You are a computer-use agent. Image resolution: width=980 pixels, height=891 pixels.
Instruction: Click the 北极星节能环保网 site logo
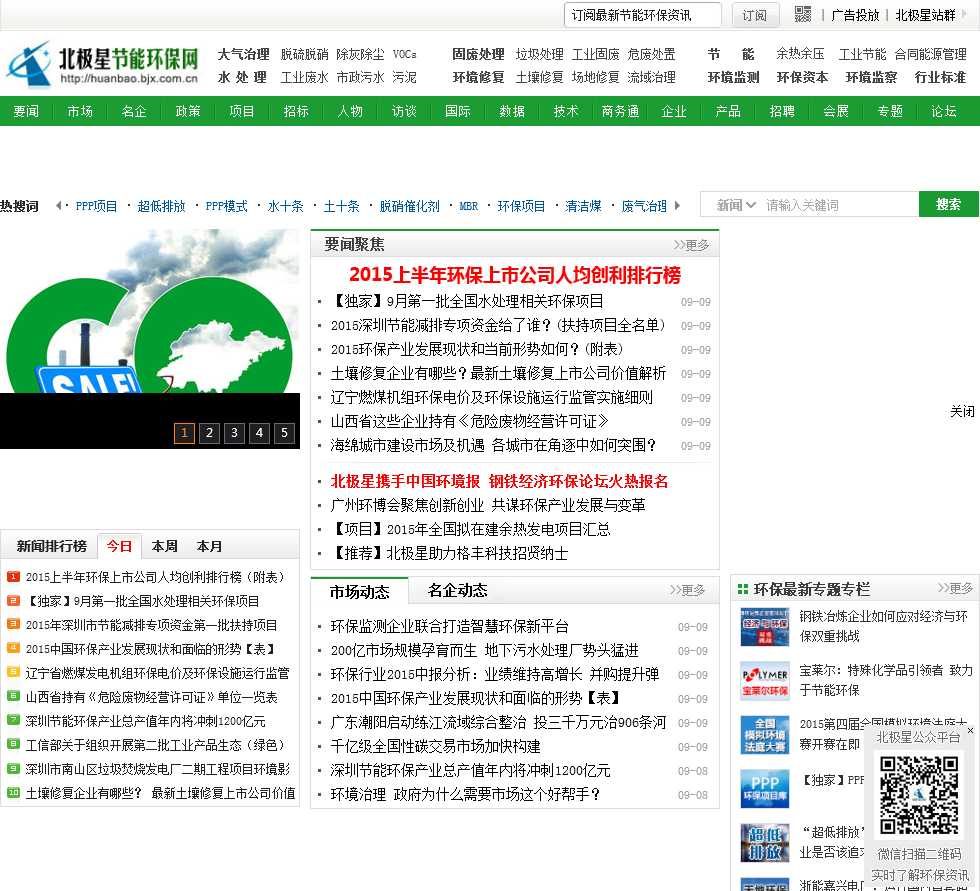[102, 65]
